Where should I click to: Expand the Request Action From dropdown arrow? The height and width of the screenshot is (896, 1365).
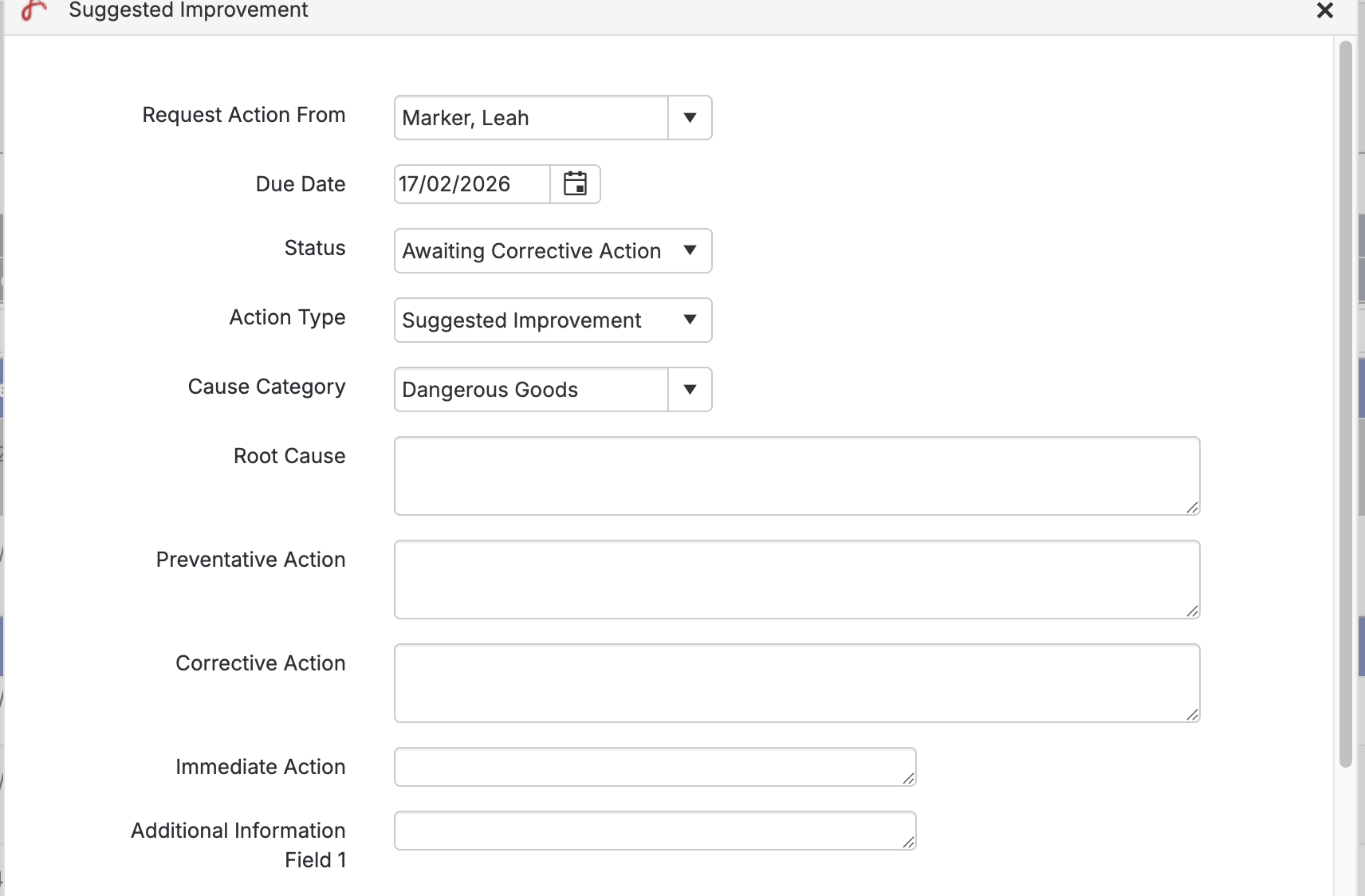(x=690, y=118)
